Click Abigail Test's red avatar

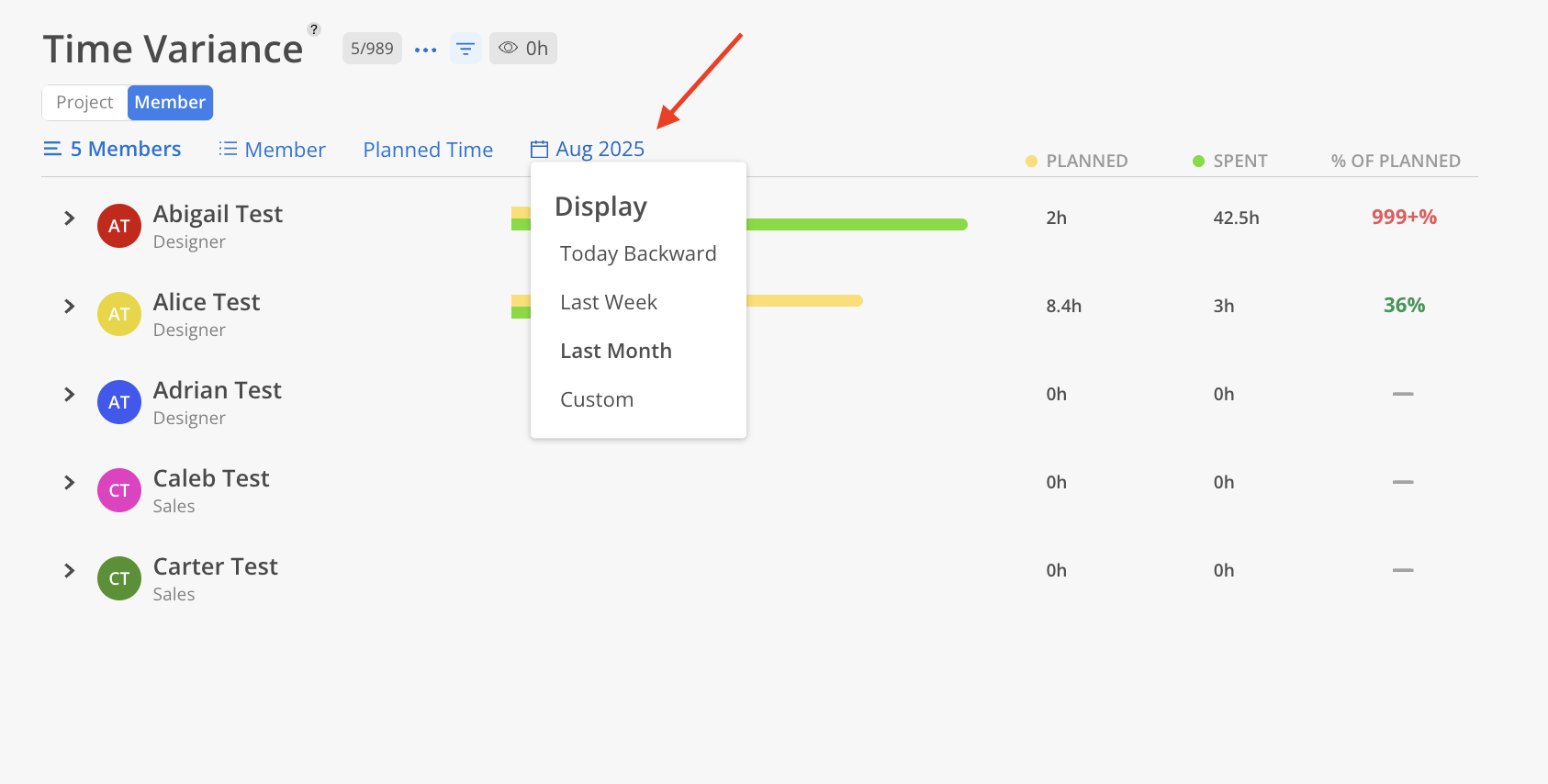119,226
